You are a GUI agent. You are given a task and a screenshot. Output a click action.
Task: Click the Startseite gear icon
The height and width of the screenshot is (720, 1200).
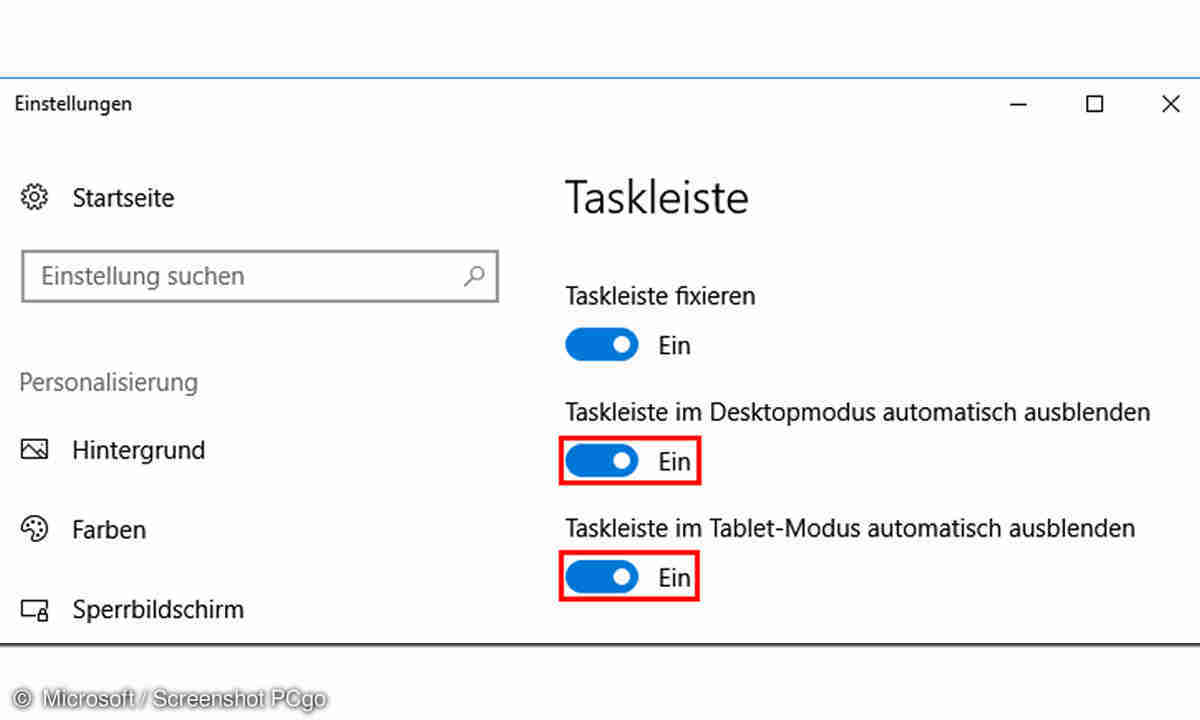(x=35, y=197)
